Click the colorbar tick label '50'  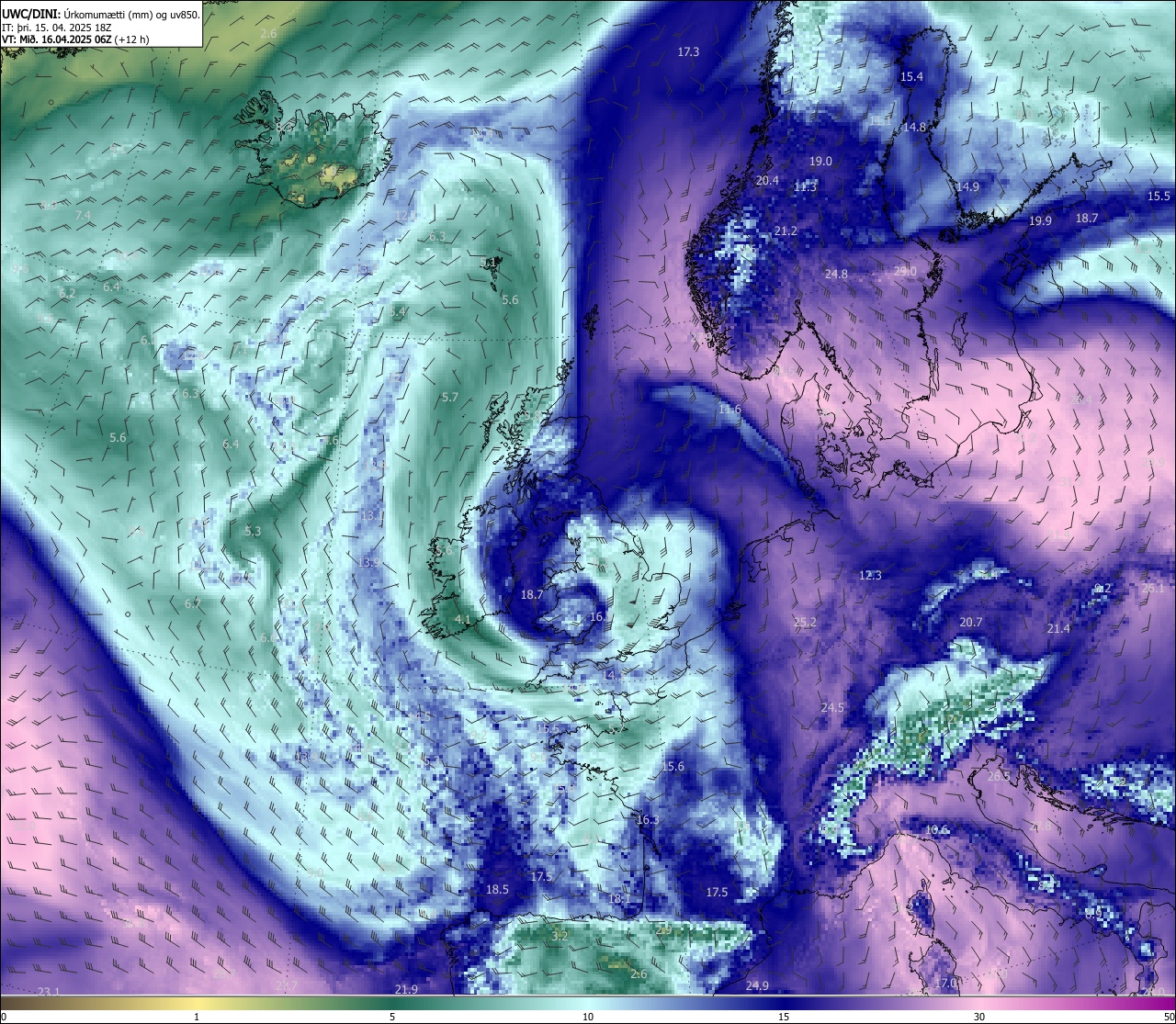(1169, 1017)
